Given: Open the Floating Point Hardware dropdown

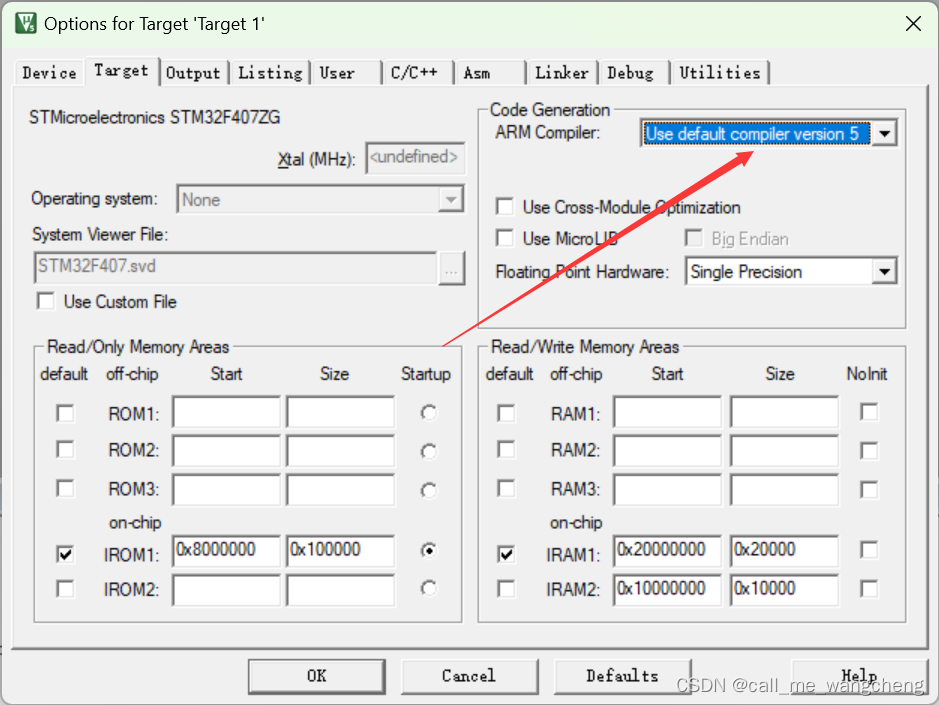Looking at the screenshot, I should pyautogui.click(x=885, y=272).
